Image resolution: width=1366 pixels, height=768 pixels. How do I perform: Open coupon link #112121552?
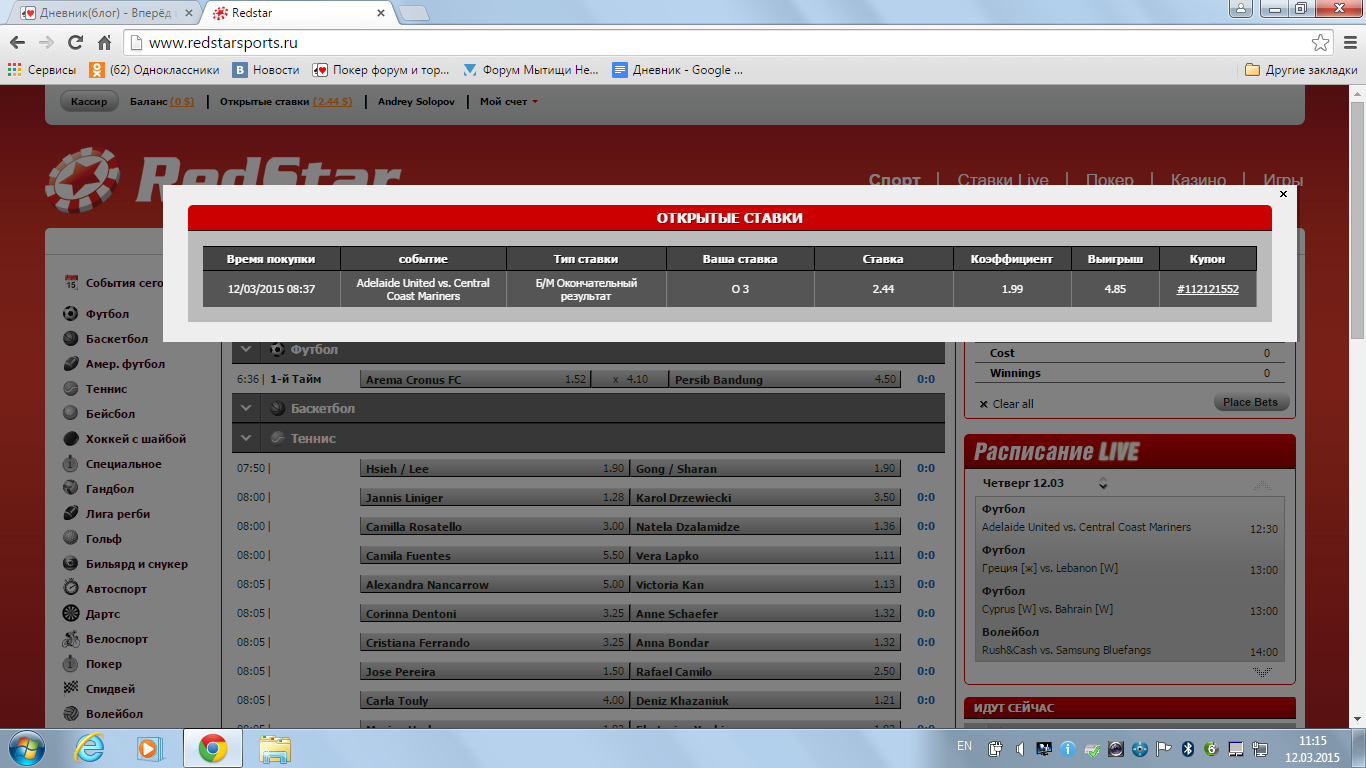(1207, 289)
